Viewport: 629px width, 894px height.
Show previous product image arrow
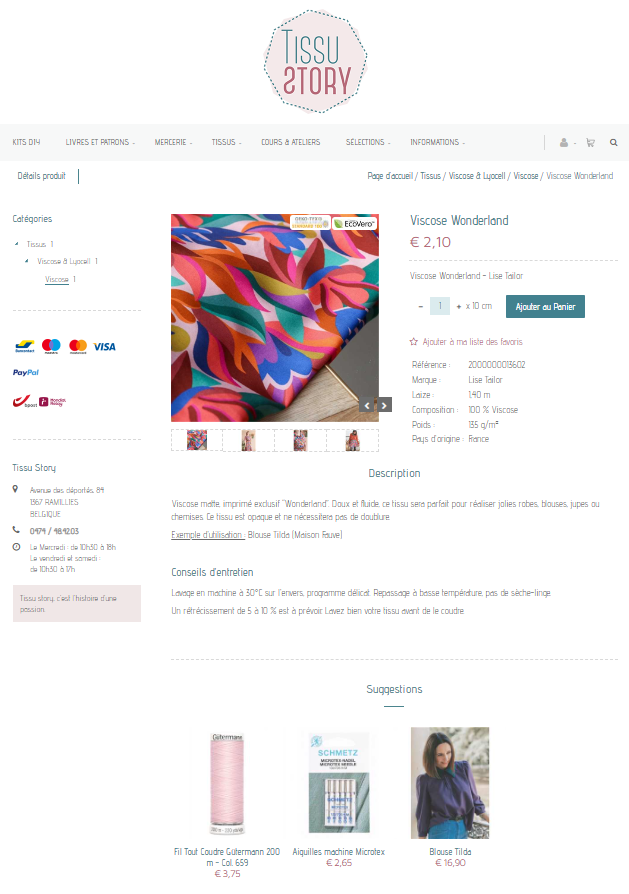[367, 405]
